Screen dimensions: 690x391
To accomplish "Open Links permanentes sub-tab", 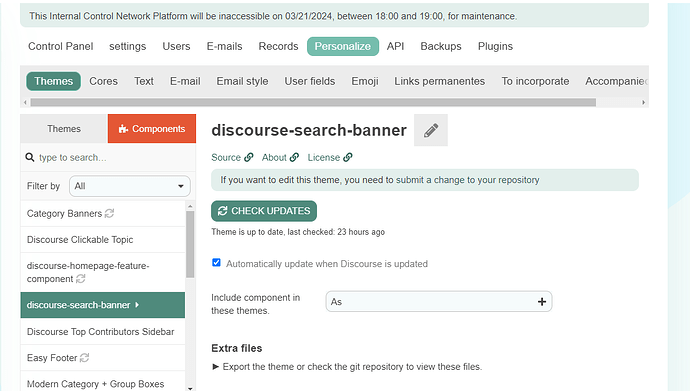I will [440, 81].
